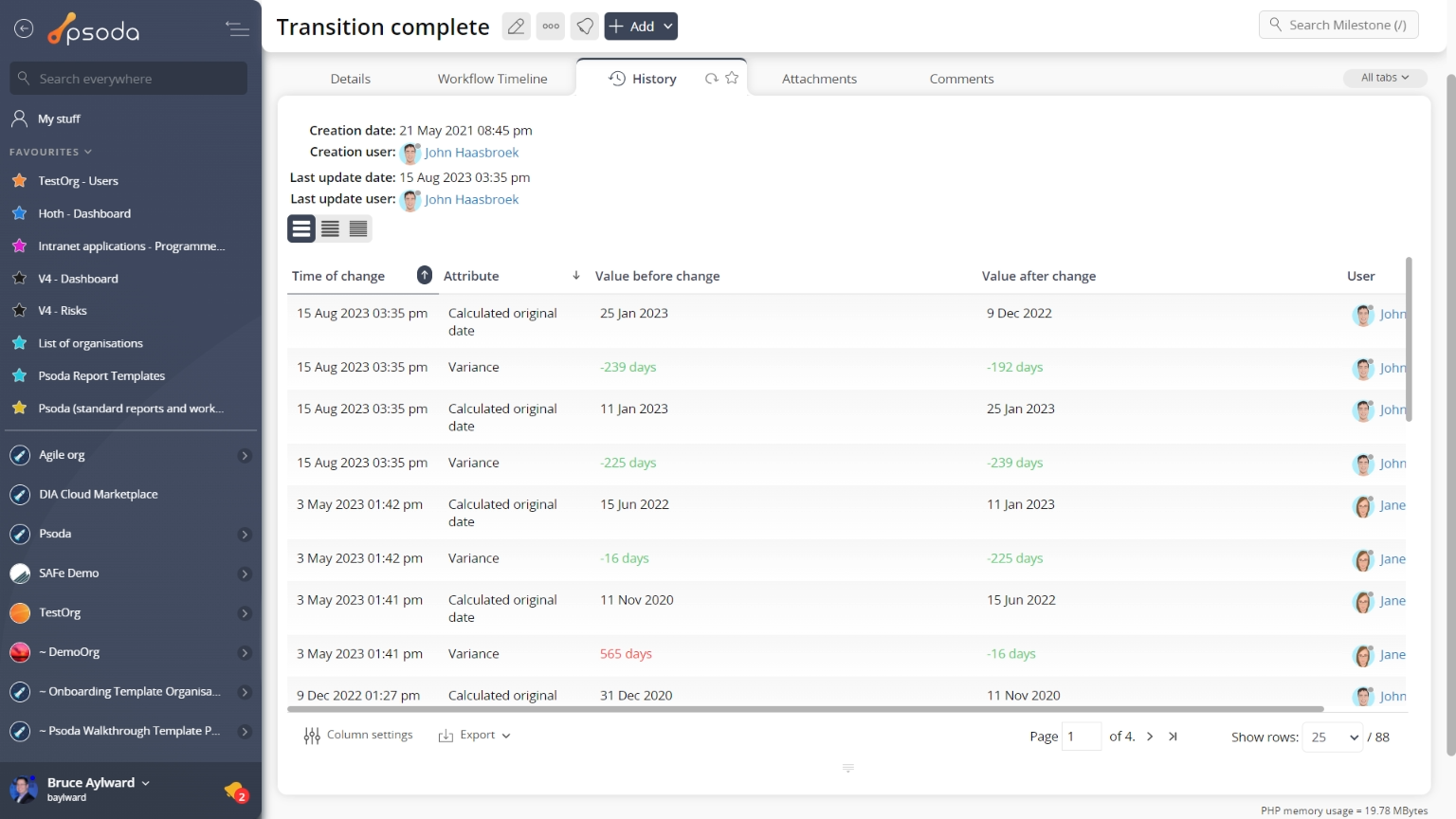The image size is (1456, 819).
Task: Select the comfortable row density view
Action: [x=301, y=228]
